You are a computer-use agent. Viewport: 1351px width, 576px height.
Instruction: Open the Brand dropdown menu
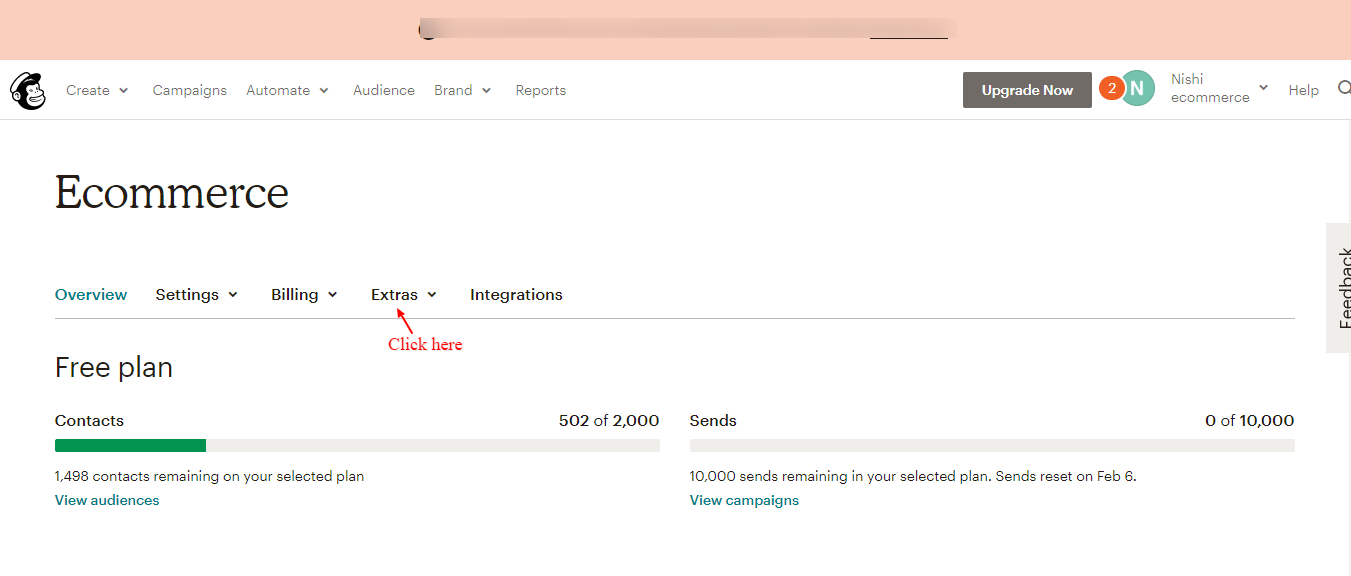point(462,90)
